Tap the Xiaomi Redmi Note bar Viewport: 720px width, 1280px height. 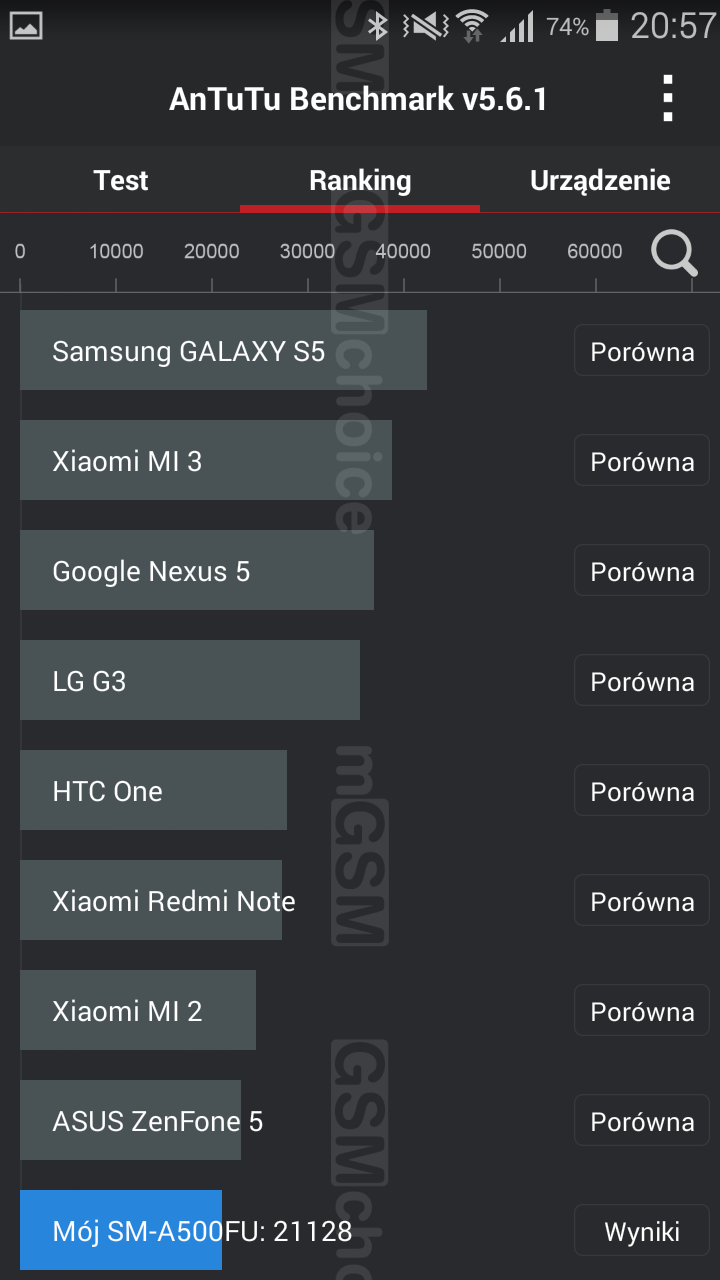[151, 900]
